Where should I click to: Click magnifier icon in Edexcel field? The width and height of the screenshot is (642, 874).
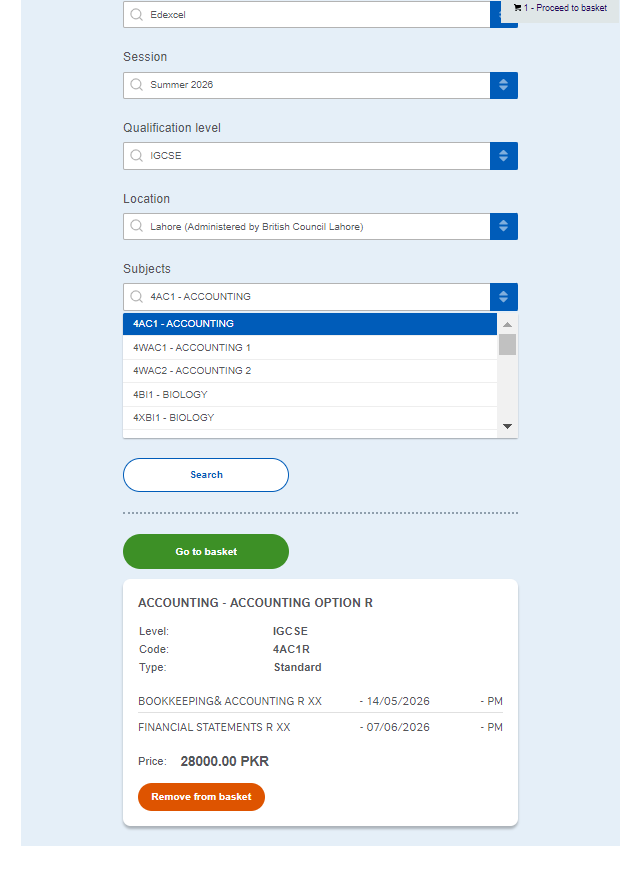137,15
